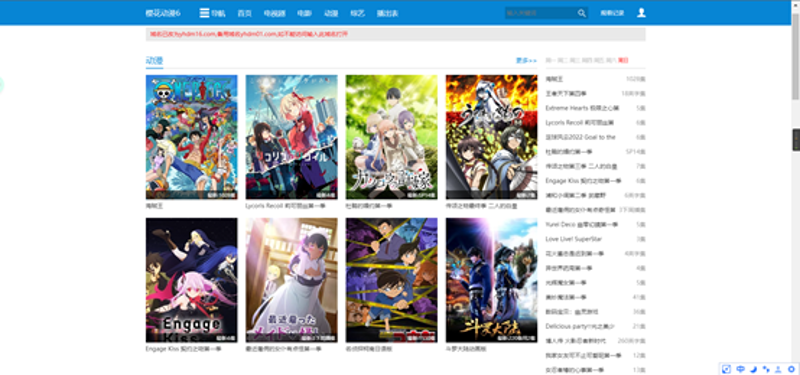Viewport: 800px width, 375px height.
Task: Open the Lycoris Recoil poster thumbnail
Action: (291, 137)
